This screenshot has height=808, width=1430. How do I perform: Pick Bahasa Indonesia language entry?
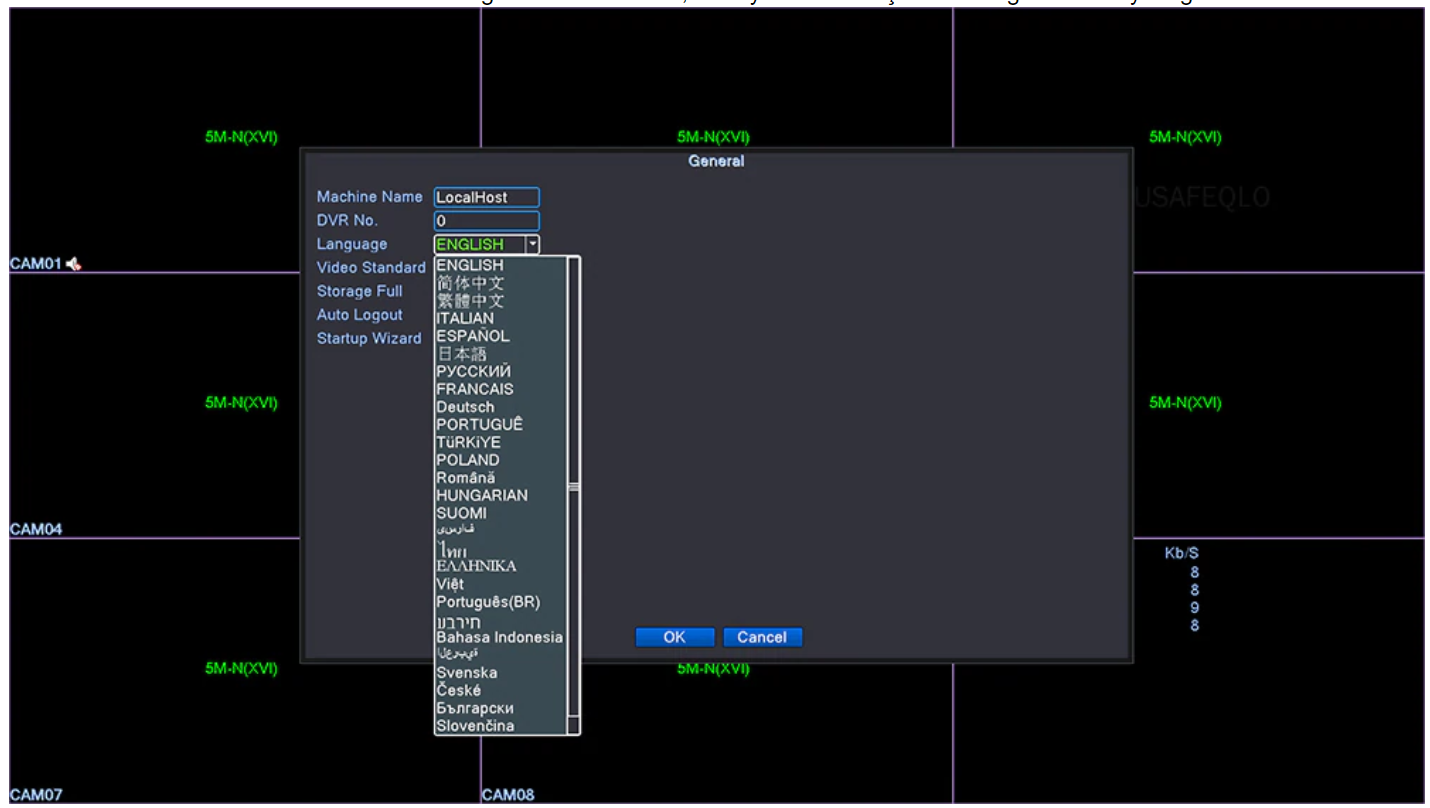[x=499, y=637]
